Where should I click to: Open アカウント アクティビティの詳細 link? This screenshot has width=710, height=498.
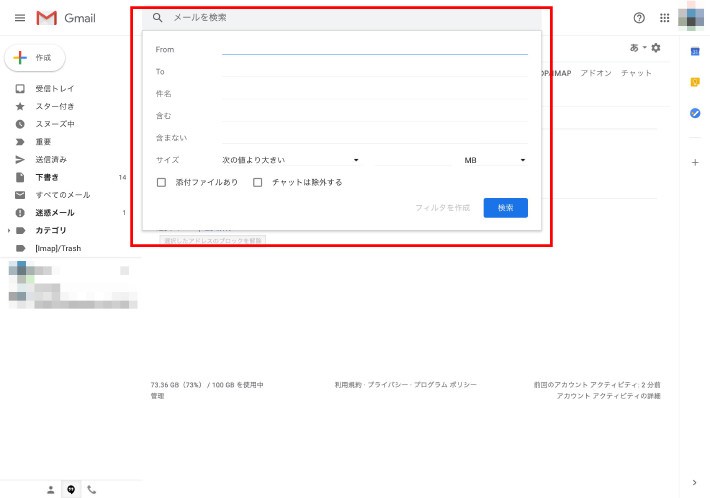coord(608,396)
